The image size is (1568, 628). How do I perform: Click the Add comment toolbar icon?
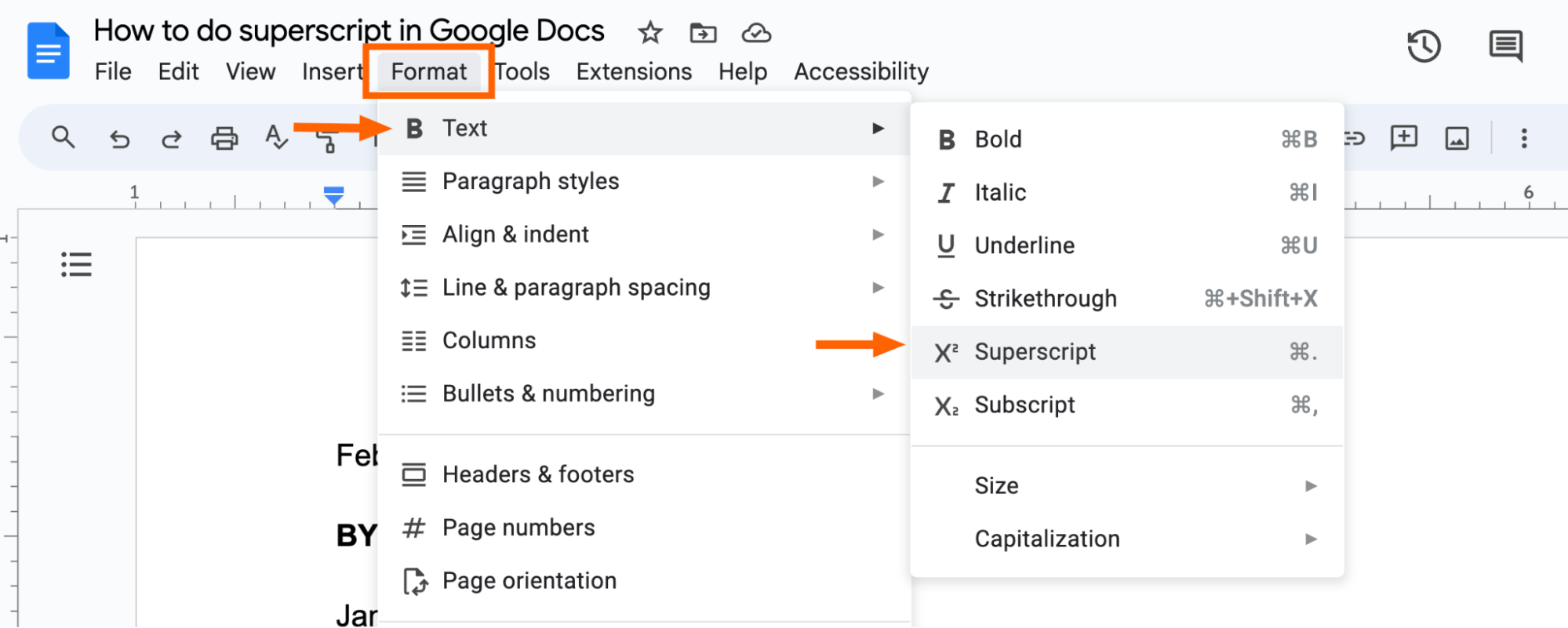[x=1403, y=138]
